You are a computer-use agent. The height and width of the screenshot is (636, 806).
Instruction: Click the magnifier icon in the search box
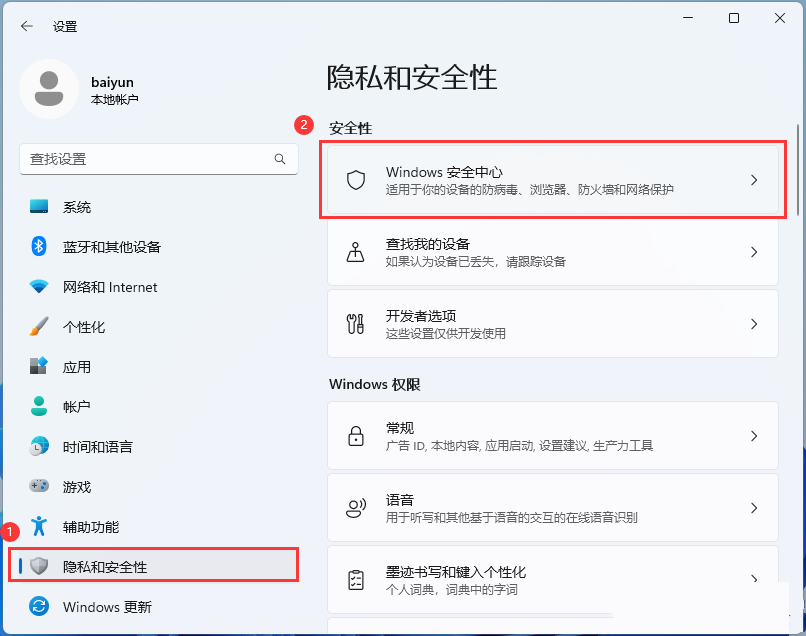coord(280,159)
